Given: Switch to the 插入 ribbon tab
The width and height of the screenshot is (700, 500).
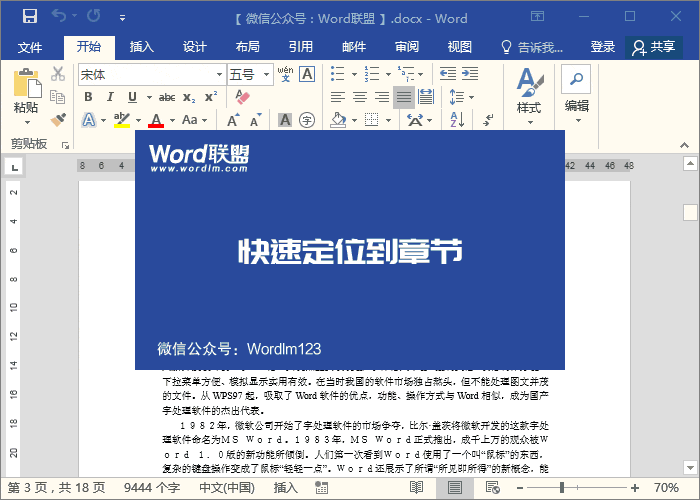Looking at the screenshot, I should pos(142,47).
